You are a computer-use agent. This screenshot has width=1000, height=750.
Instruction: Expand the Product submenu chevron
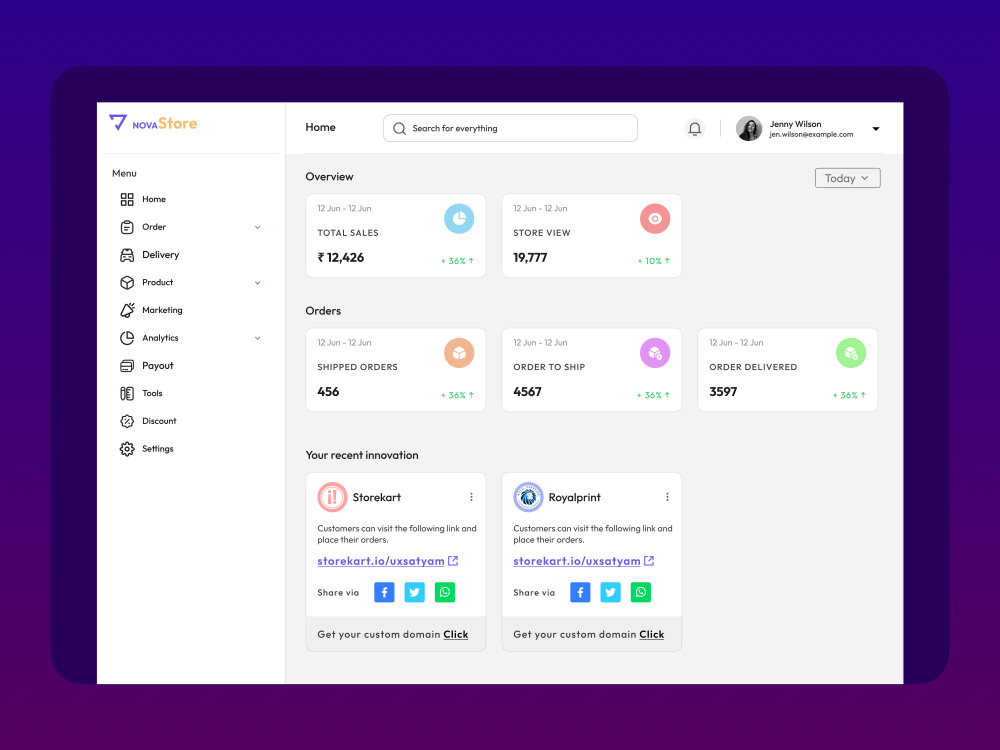[258, 283]
